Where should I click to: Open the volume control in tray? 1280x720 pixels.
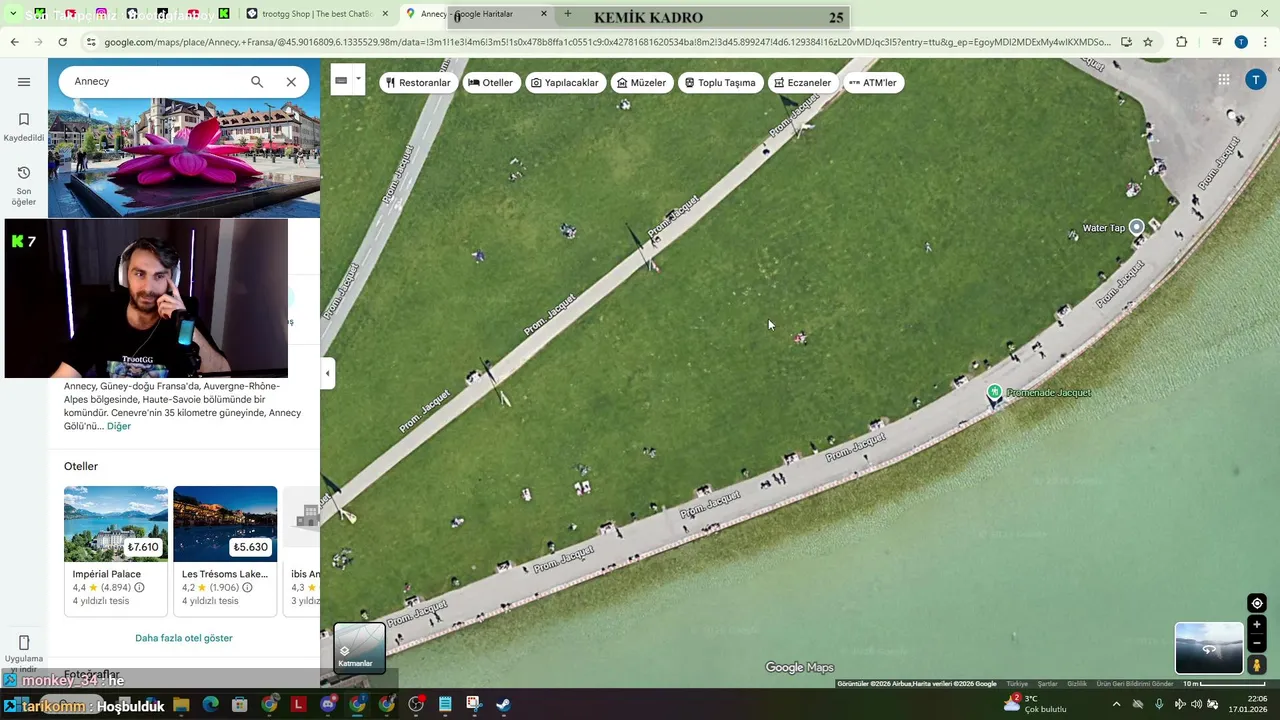1196,704
